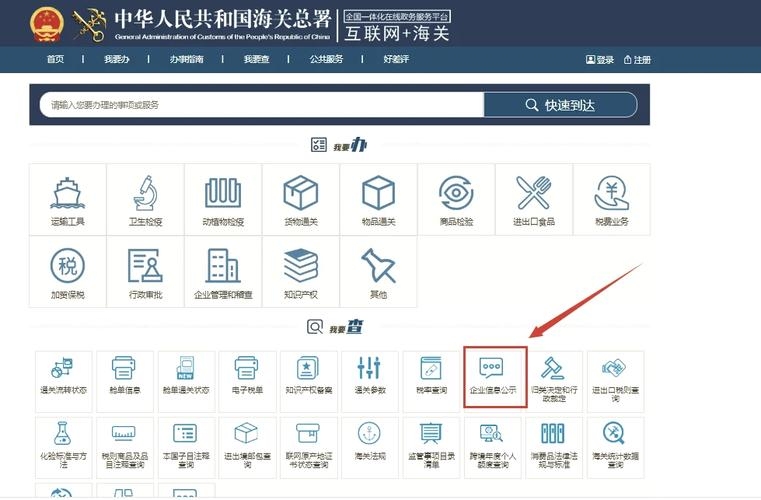Select 我要办 in navigation bar
Screen dimensions: 761x500
pyautogui.click(x=116, y=59)
